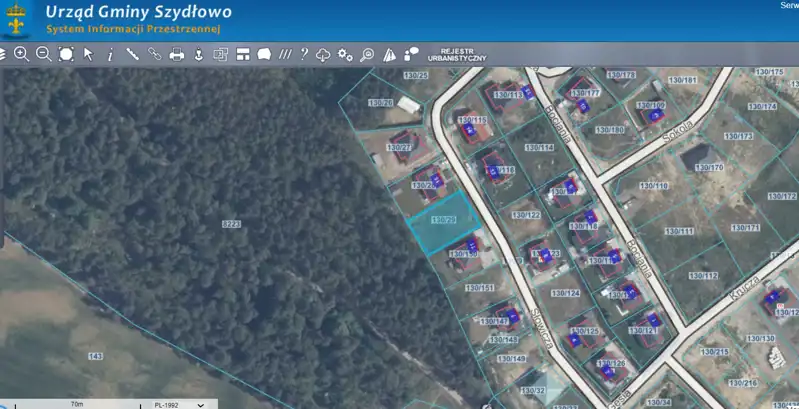The height and width of the screenshot is (409, 799).
Task: Select the info identify tool
Action: click(110, 54)
